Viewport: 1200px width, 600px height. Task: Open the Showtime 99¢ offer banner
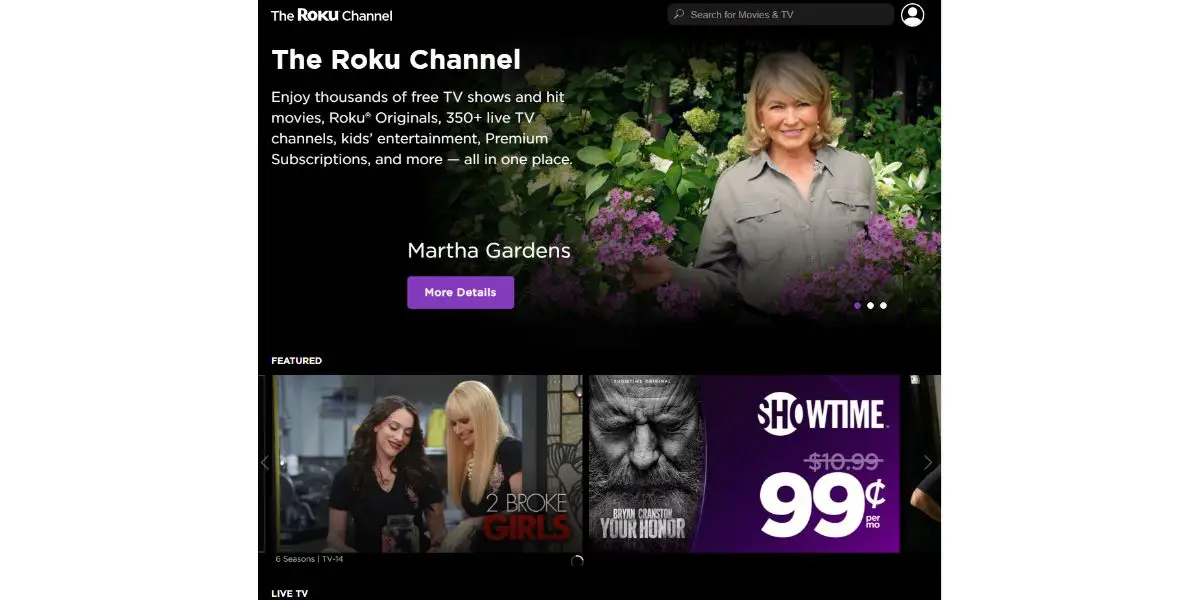[x=744, y=463]
